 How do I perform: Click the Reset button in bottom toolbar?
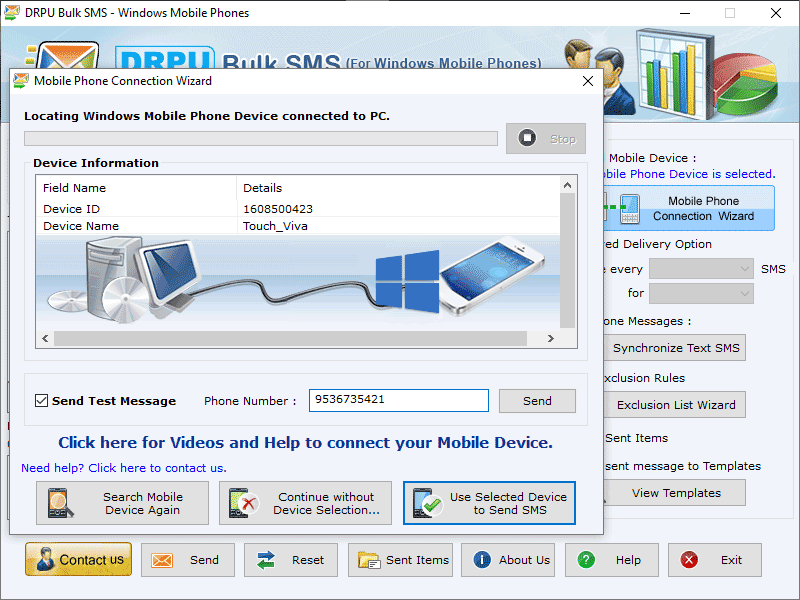pyautogui.click(x=290, y=560)
